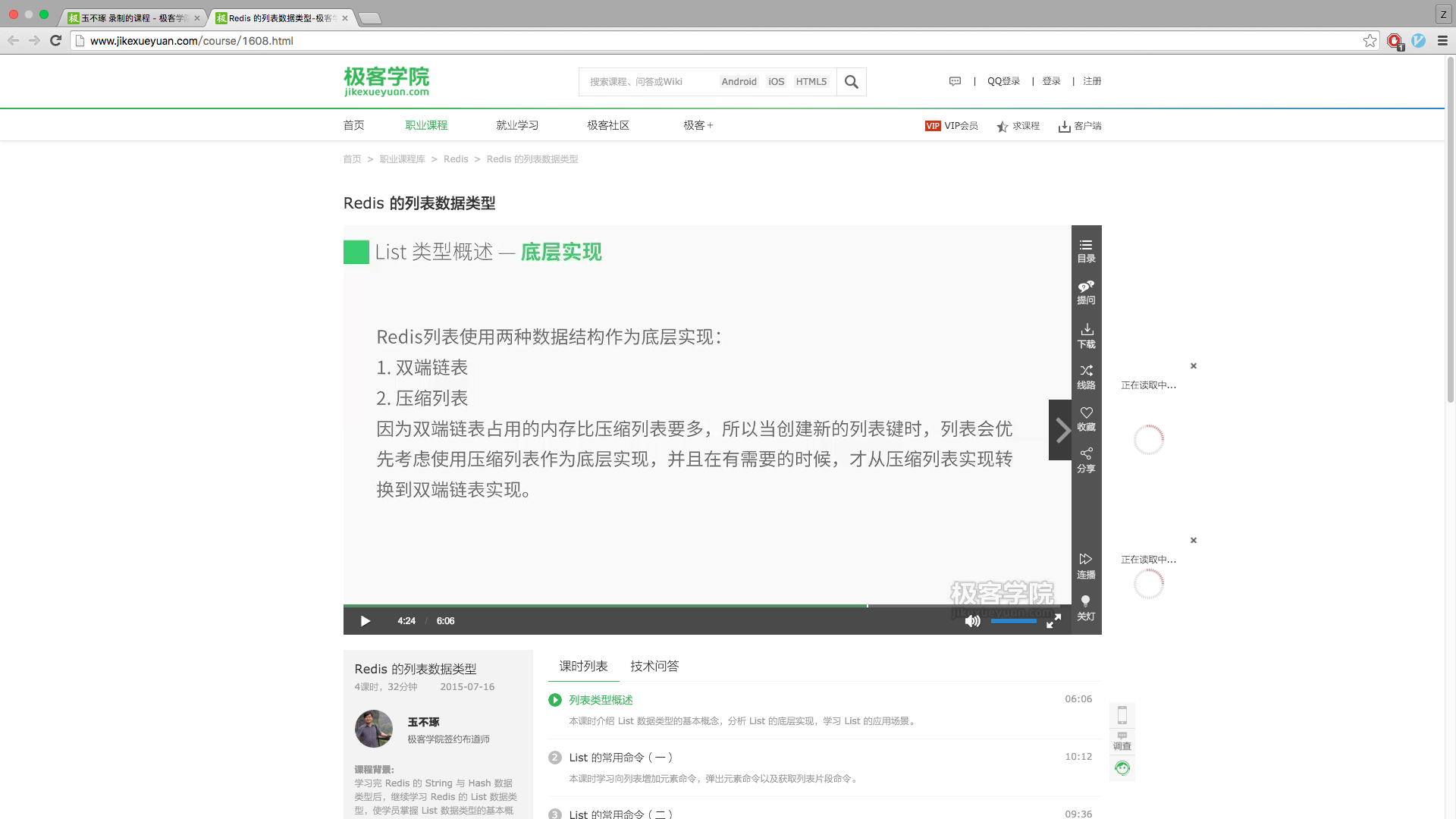Click the 线路 line-switch icon
Viewport: 1456px width, 819px height.
tap(1086, 376)
